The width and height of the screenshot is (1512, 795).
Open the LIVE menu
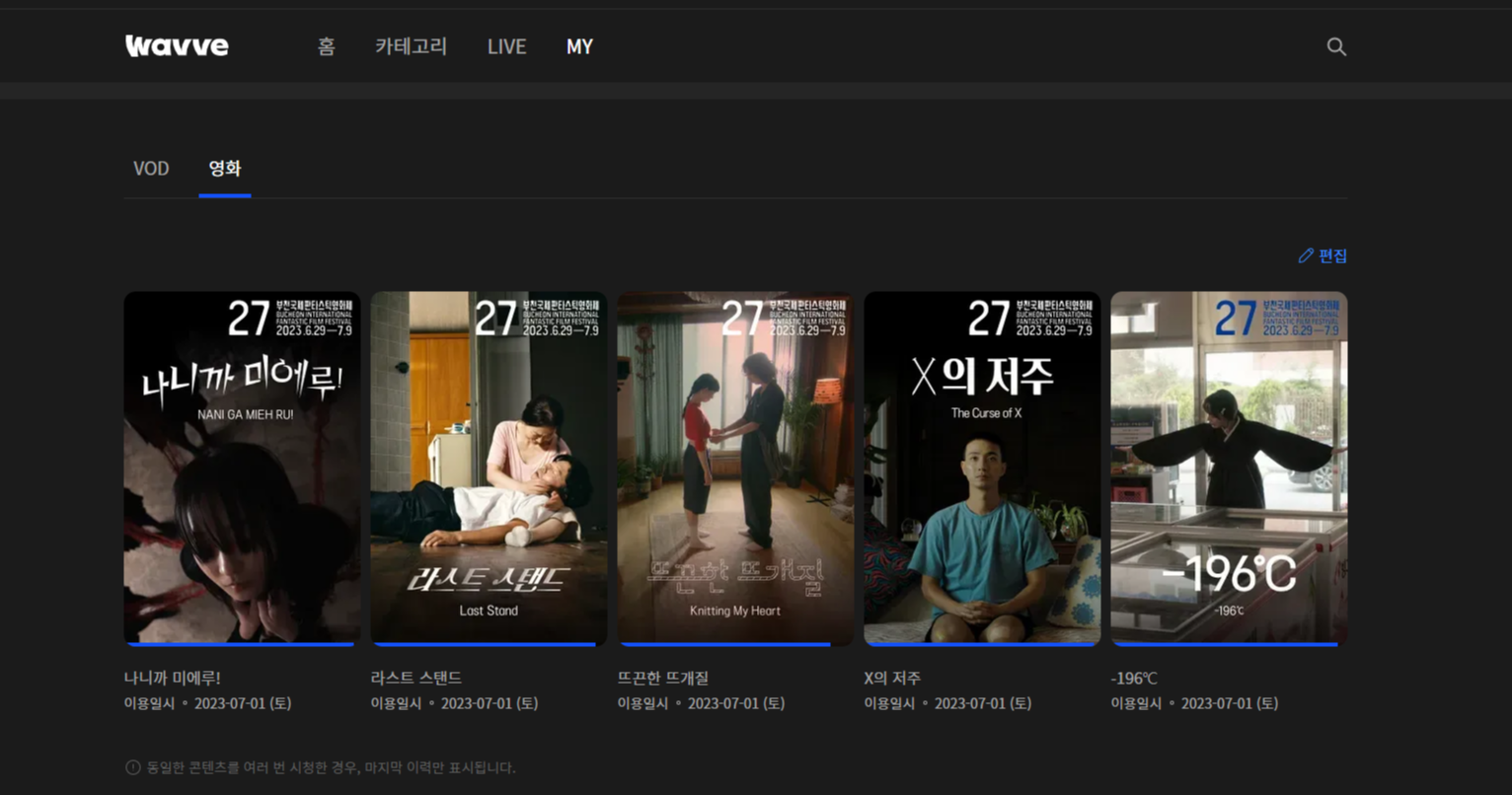pyautogui.click(x=506, y=46)
